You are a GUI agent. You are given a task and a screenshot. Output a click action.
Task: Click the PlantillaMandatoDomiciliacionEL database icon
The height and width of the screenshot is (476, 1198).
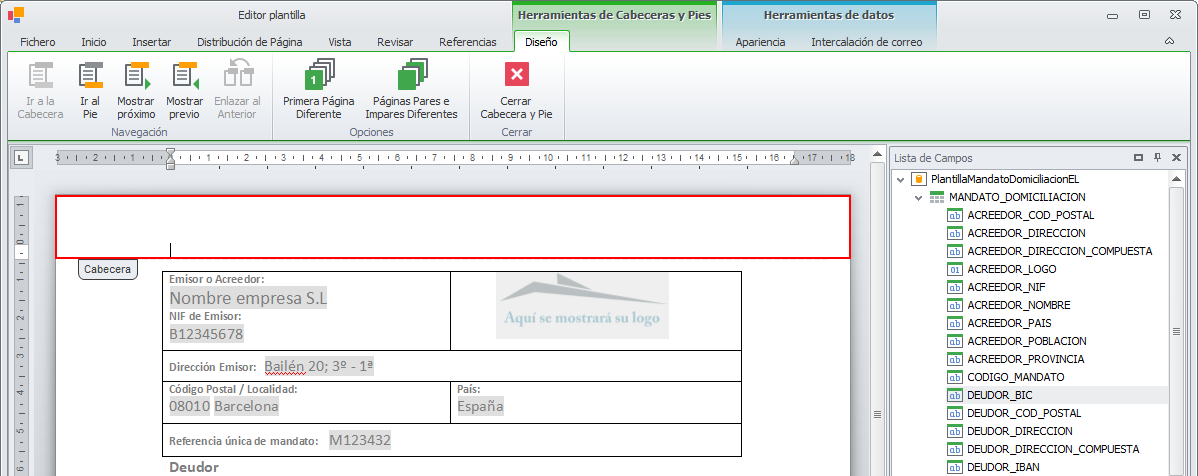920,179
